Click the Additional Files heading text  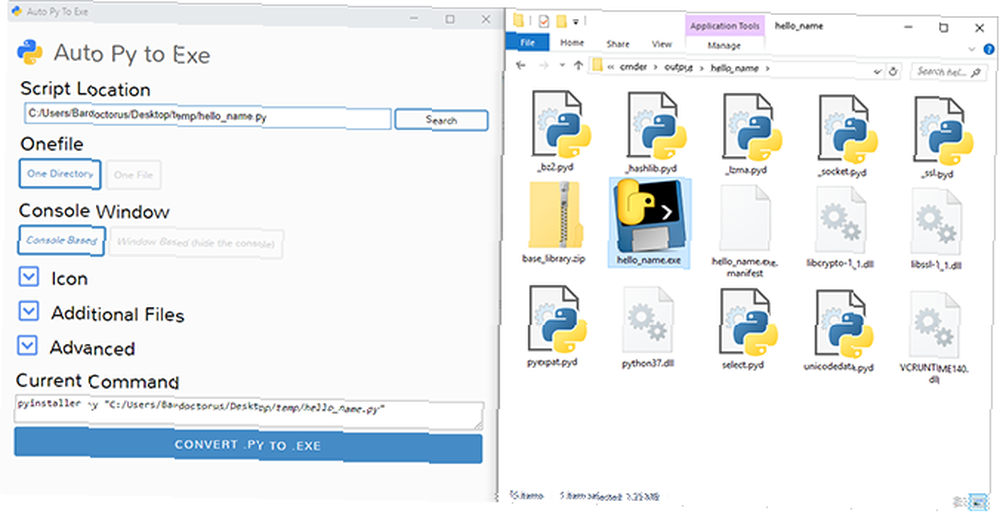(x=118, y=314)
